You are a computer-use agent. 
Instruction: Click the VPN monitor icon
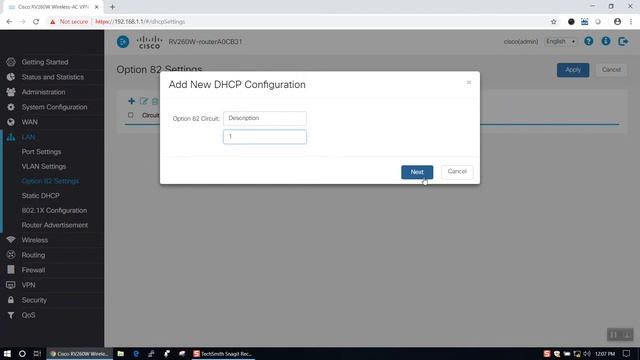[x=11, y=285]
